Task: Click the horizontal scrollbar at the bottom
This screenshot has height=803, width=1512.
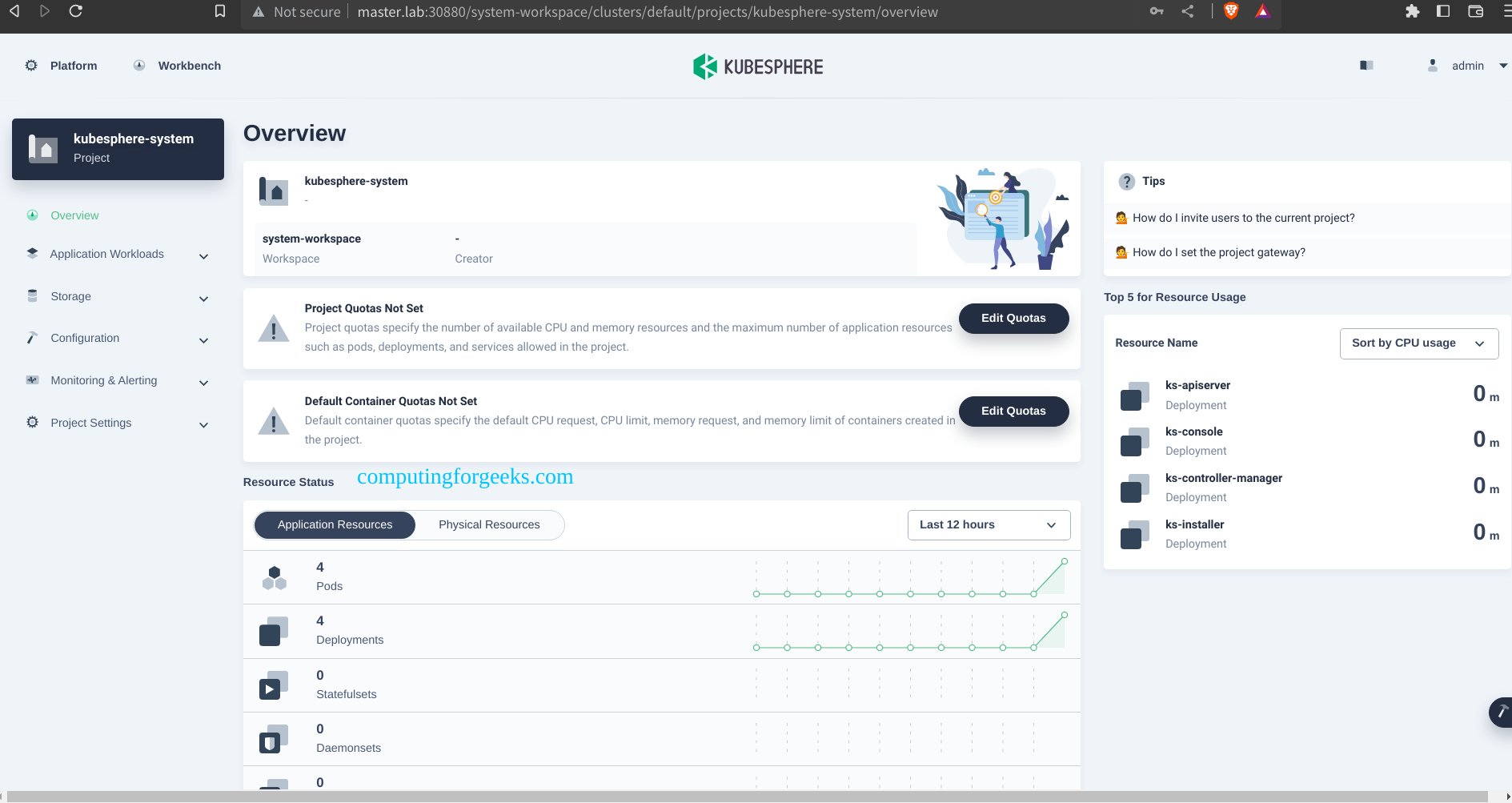Action: 747,797
